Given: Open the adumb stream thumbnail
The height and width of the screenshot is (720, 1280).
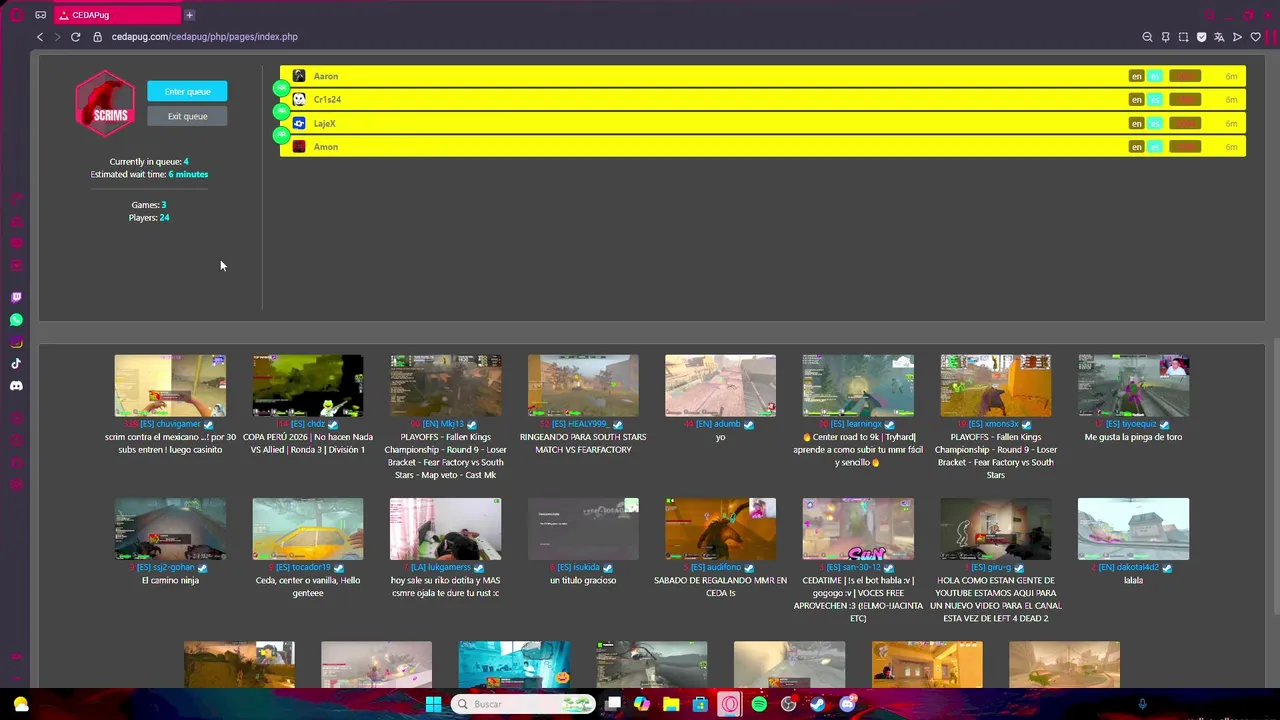Looking at the screenshot, I should click(720, 385).
